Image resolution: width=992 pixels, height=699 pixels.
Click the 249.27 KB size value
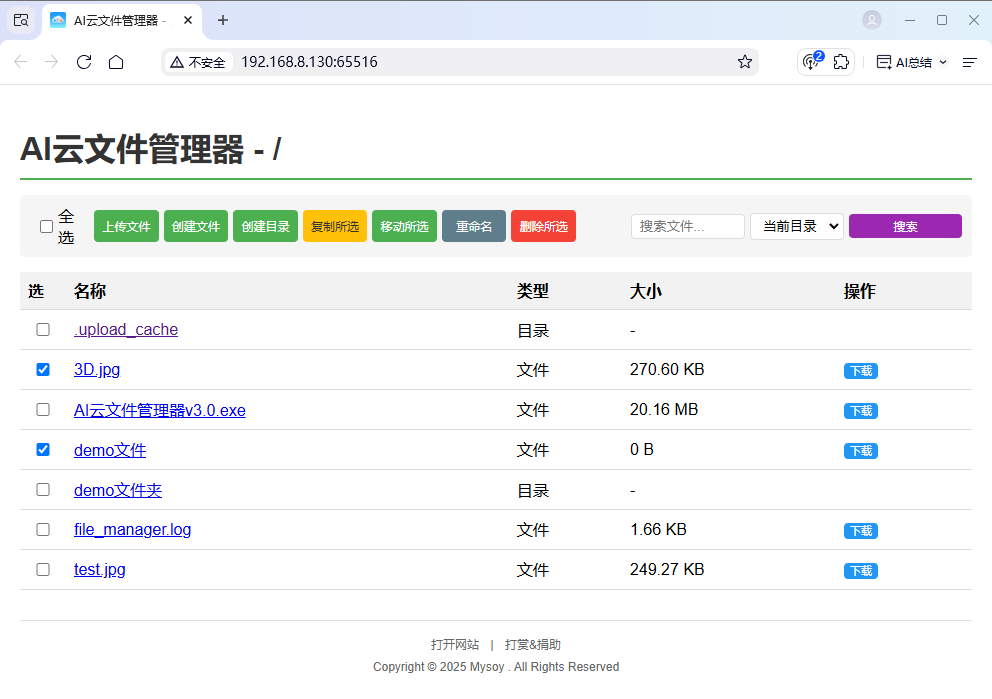point(667,569)
